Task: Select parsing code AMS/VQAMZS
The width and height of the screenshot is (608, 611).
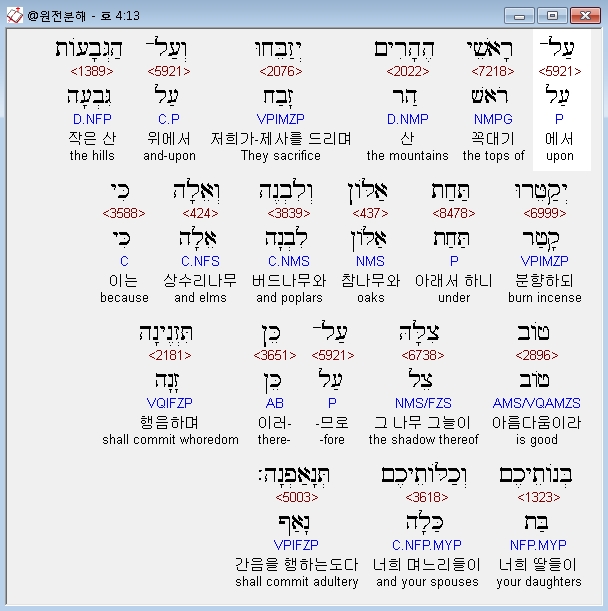Action: tap(537, 403)
